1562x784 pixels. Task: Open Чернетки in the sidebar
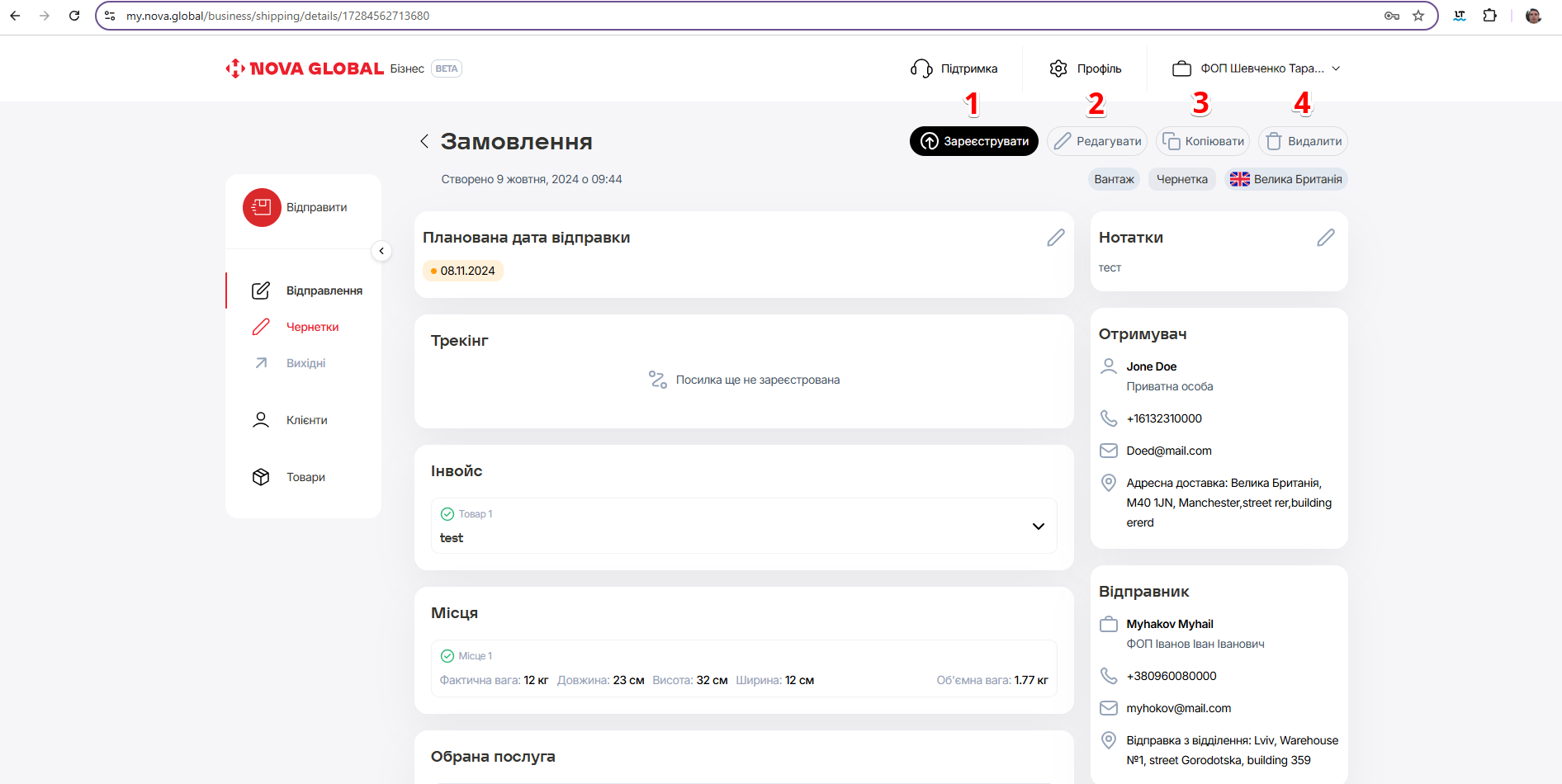point(312,327)
